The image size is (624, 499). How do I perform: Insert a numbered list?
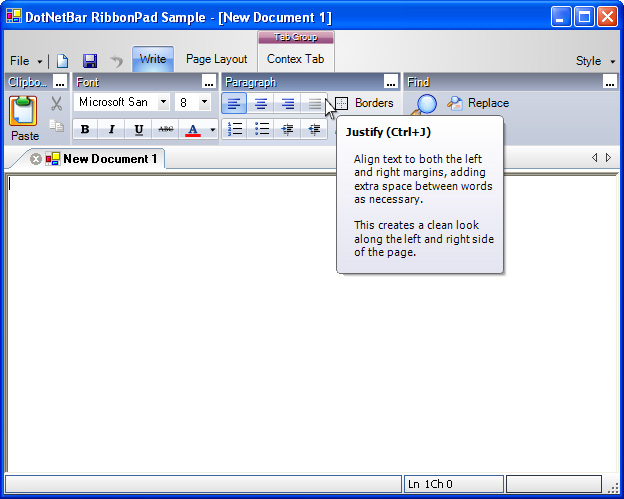point(235,129)
